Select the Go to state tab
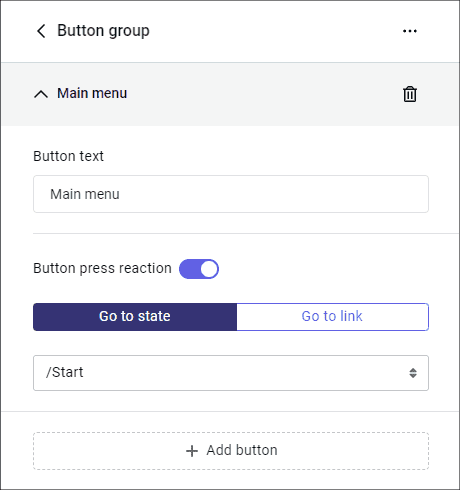 [135, 317]
